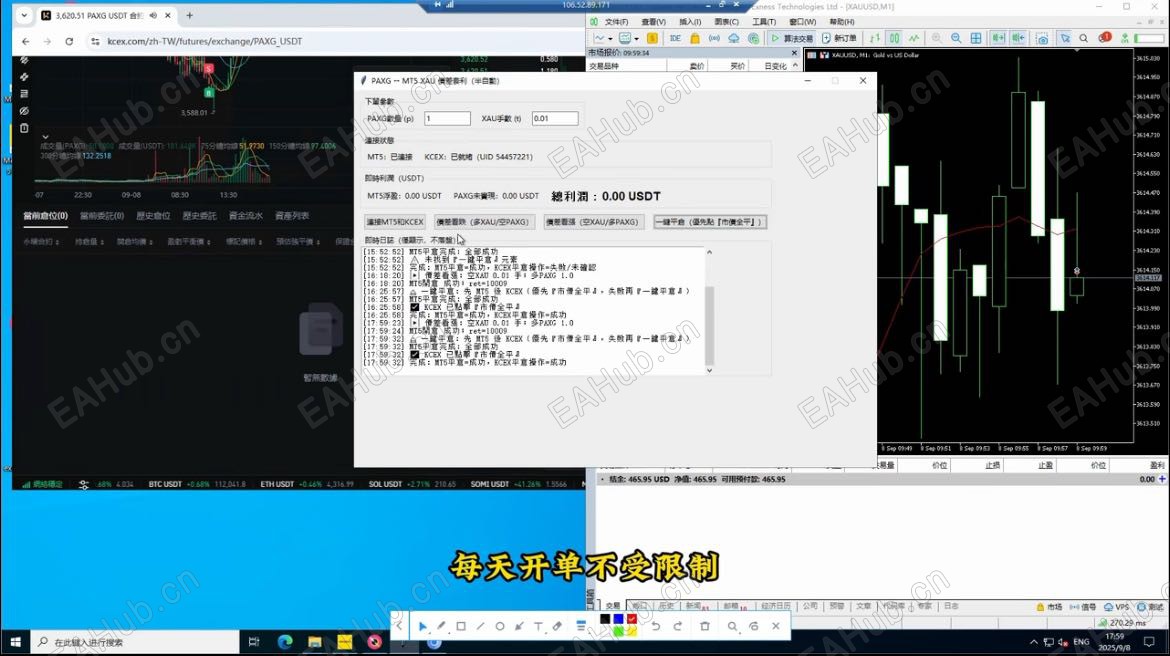This screenshot has height=656, width=1170.
Task: Clear annotations with the trash icon
Action: pyautogui.click(x=704, y=626)
